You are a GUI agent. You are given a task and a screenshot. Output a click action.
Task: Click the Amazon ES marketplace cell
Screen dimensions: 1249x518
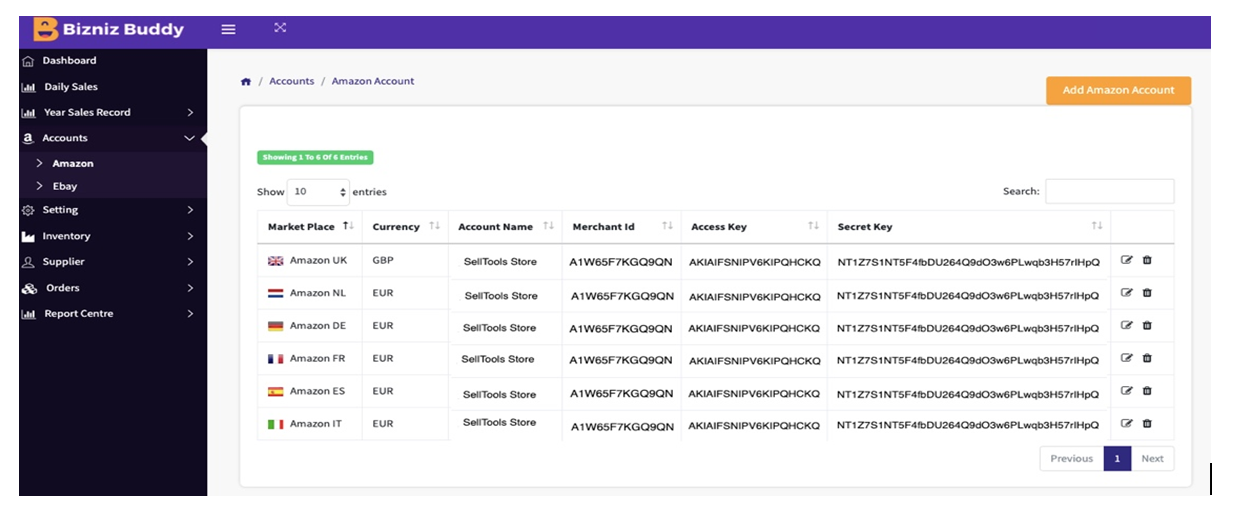coord(309,391)
